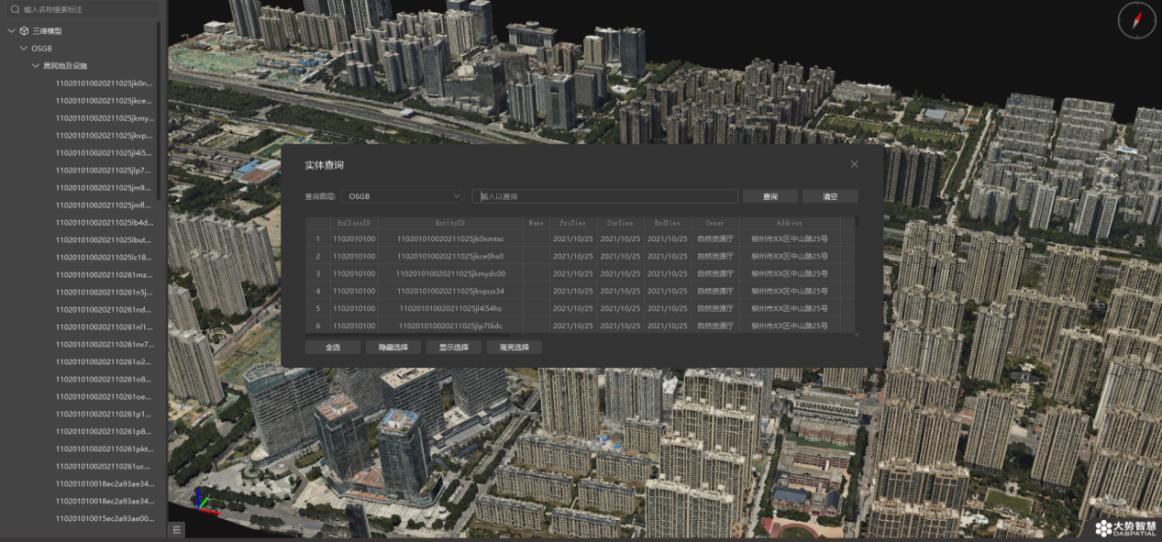The height and width of the screenshot is (542, 1162).
Task: Select tree item ending jk0n… in sidebar
Action: pyautogui.click(x=104, y=83)
